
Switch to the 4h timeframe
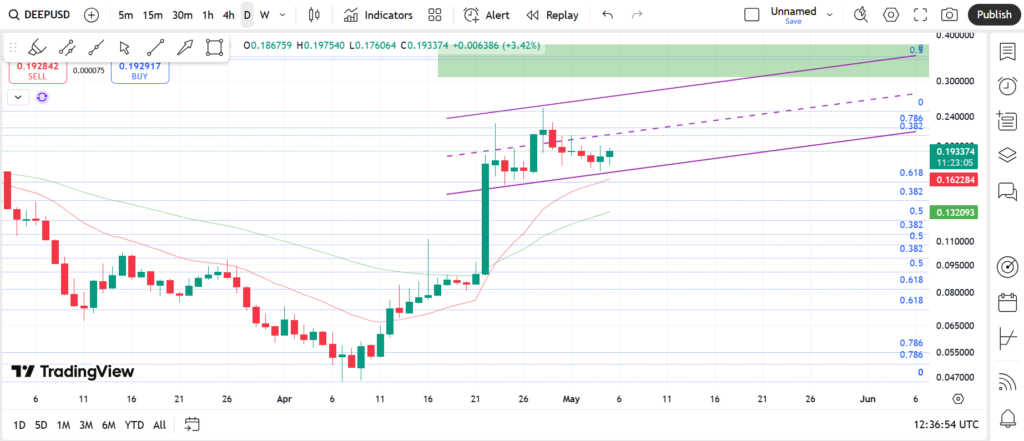click(229, 15)
